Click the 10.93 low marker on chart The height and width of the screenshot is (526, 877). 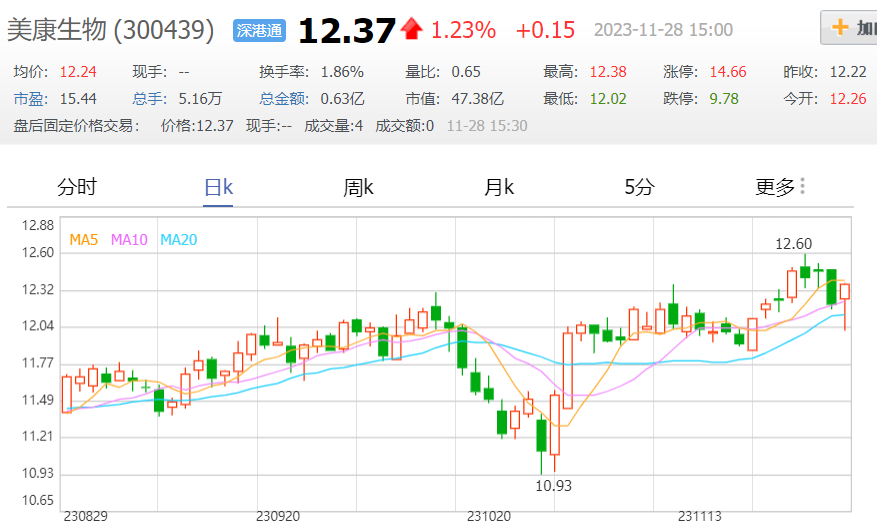[553, 486]
